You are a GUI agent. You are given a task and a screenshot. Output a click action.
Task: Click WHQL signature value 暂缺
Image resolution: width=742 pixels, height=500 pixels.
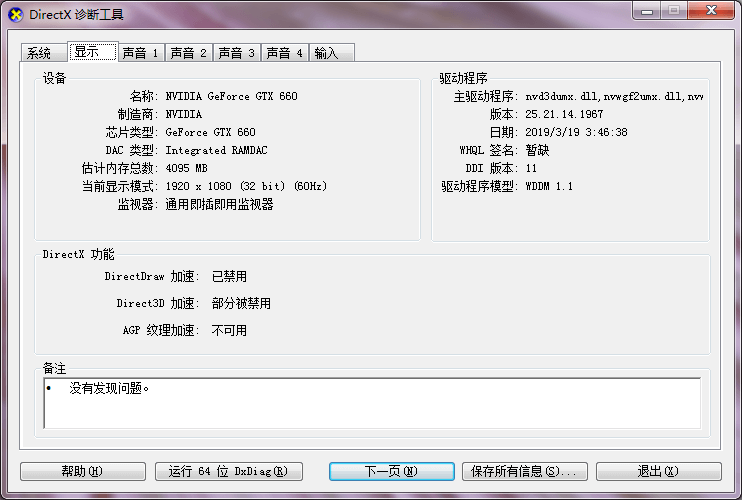click(538, 150)
